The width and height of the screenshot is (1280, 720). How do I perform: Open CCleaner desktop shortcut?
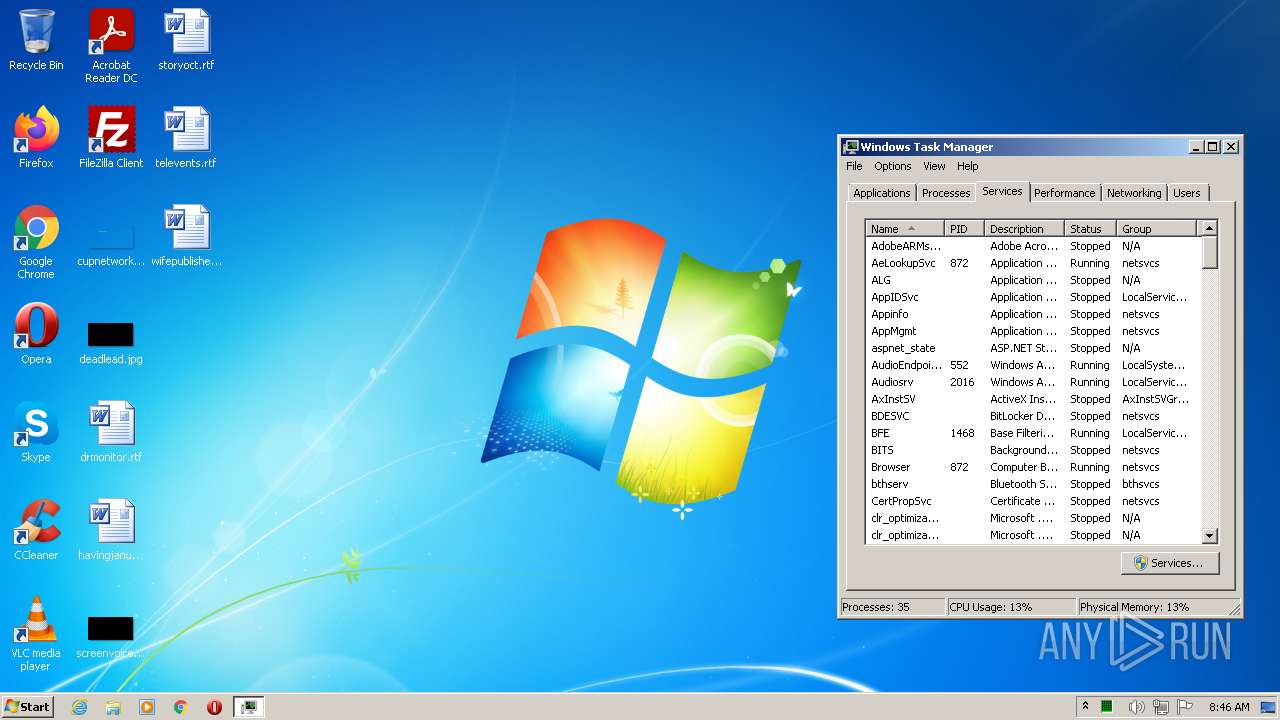tap(36, 530)
